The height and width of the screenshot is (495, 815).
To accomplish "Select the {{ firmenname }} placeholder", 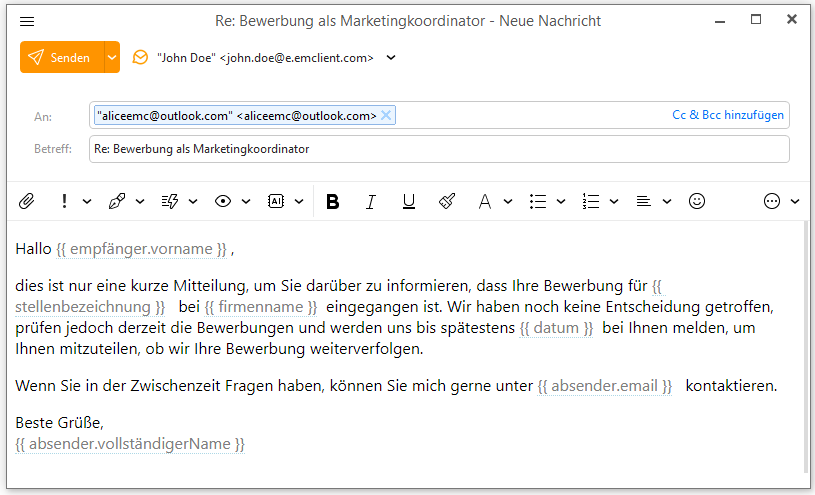I will [261, 306].
